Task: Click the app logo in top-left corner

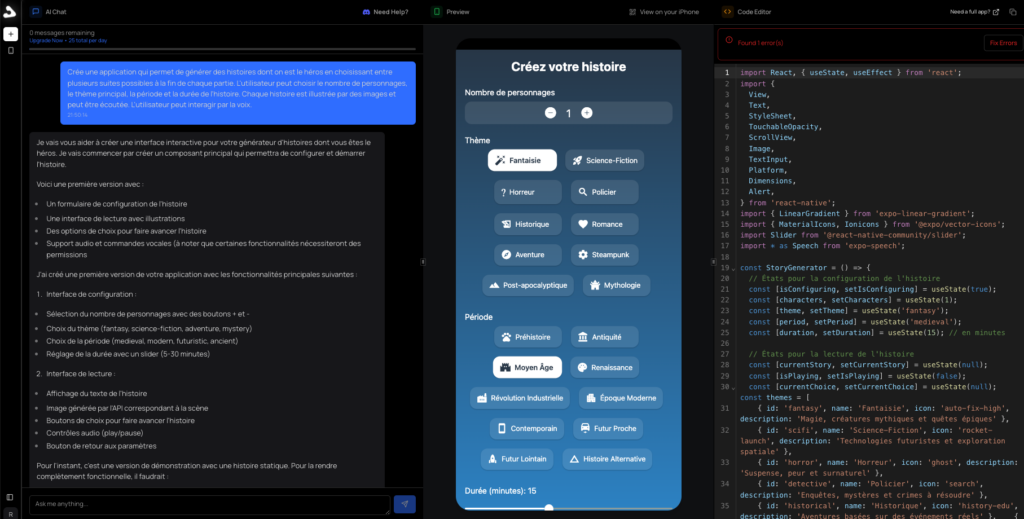Action: [x=10, y=11]
